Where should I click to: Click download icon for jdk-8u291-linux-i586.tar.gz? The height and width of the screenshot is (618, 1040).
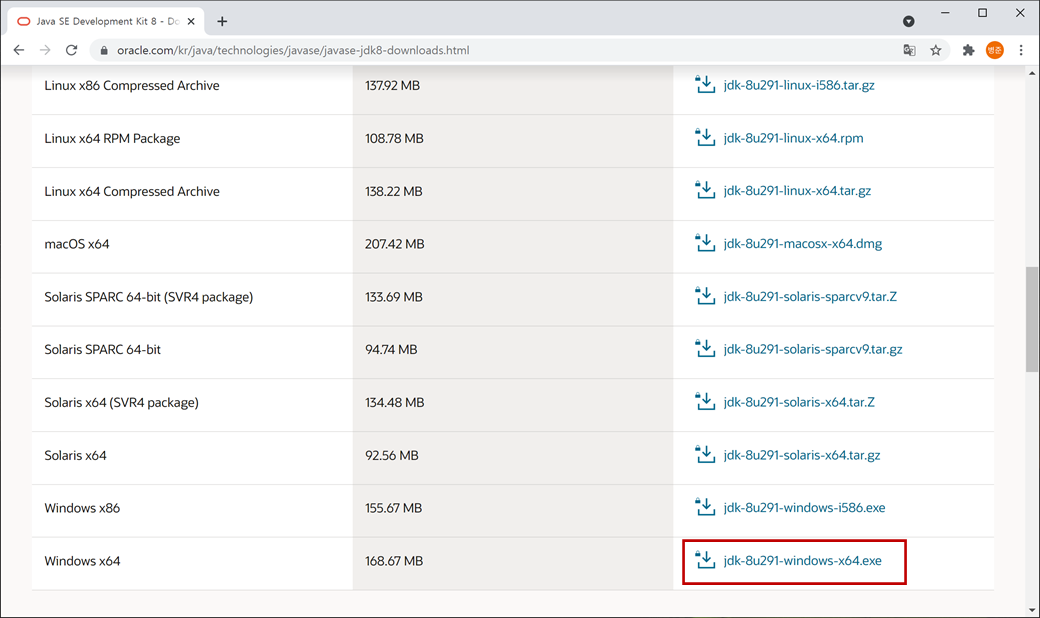pos(704,85)
